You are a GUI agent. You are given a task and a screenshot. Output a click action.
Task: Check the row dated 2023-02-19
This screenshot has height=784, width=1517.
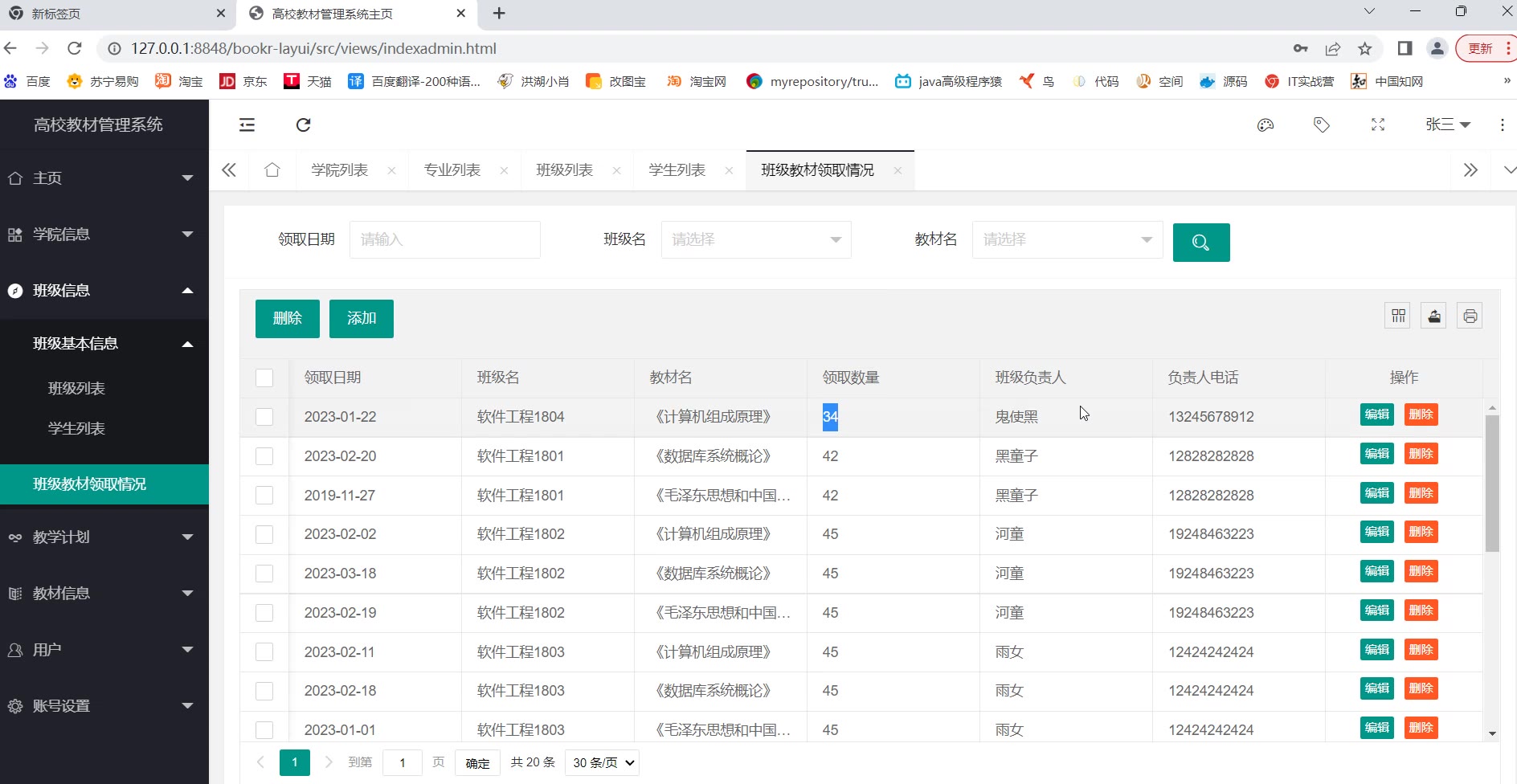pos(264,613)
